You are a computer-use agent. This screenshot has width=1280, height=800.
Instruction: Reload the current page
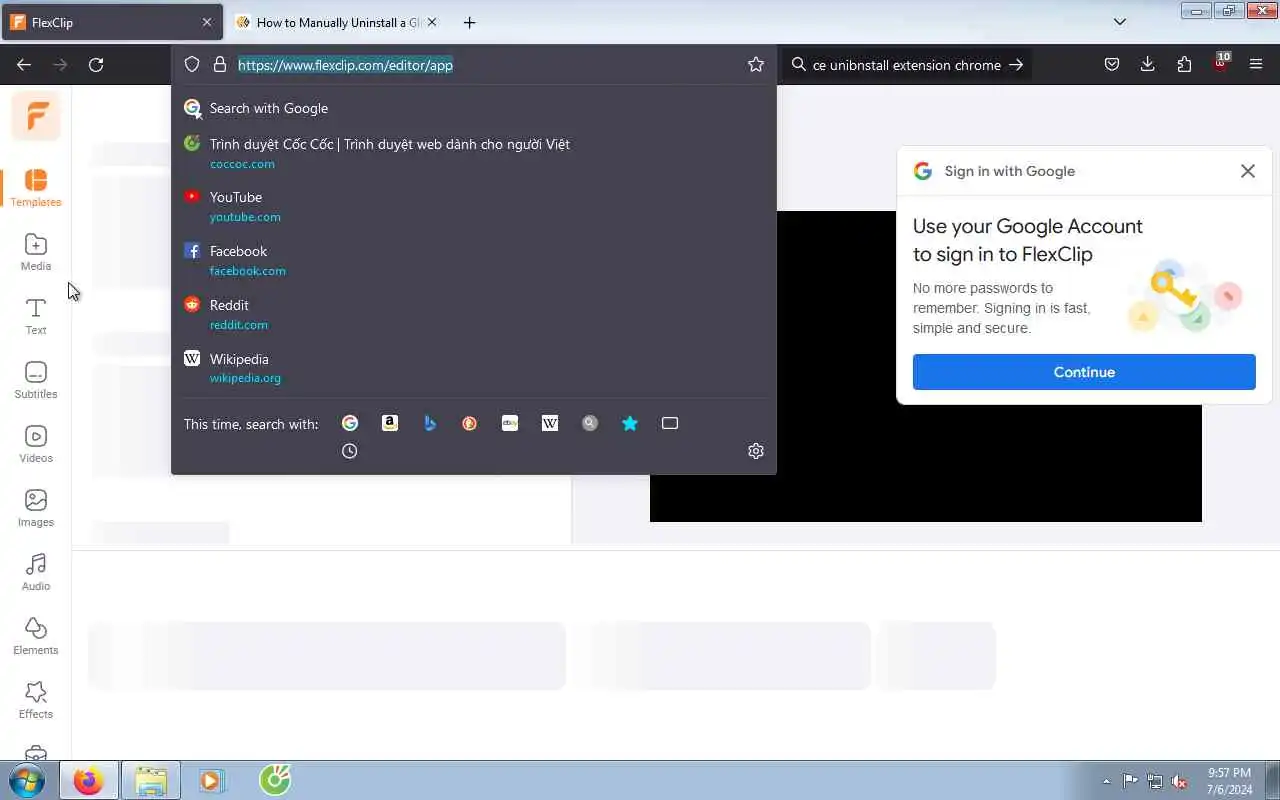[x=96, y=65]
